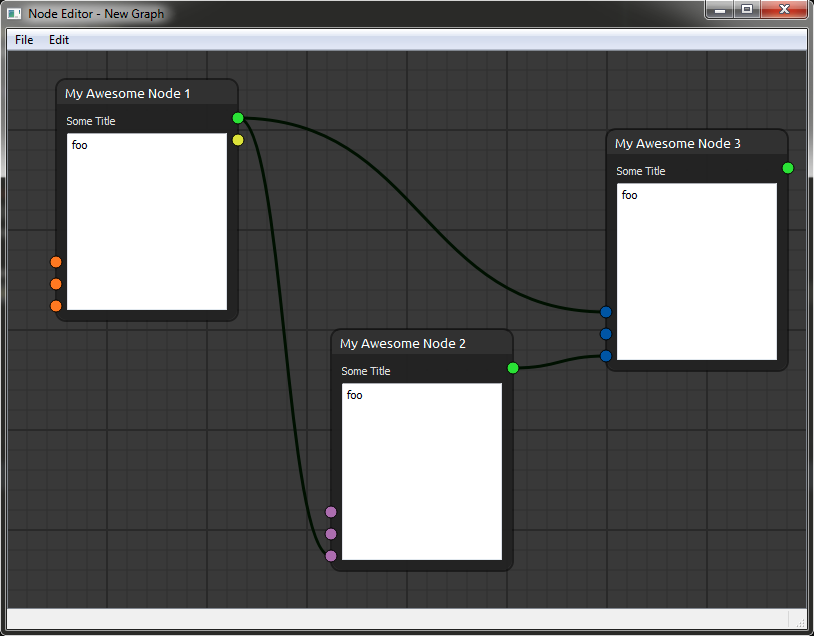Click the green output socket on Node 2
The image size is (814, 636).
coord(513,368)
